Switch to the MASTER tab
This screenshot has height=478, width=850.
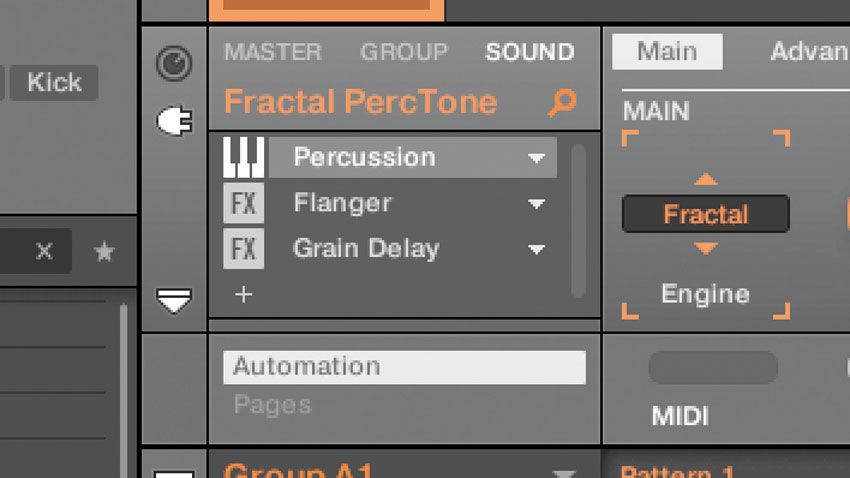click(273, 52)
